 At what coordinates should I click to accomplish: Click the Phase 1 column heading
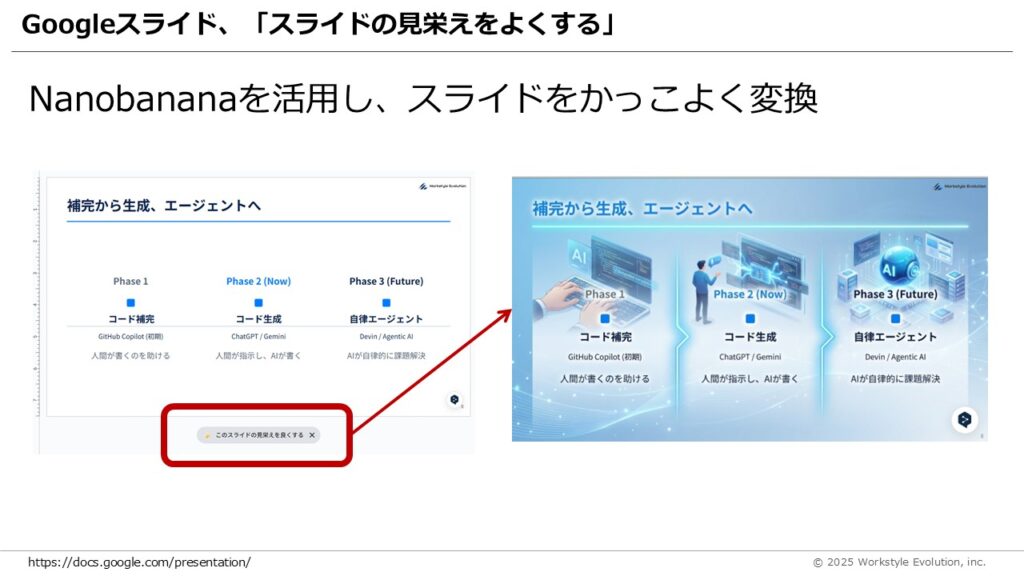tap(130, 279)
